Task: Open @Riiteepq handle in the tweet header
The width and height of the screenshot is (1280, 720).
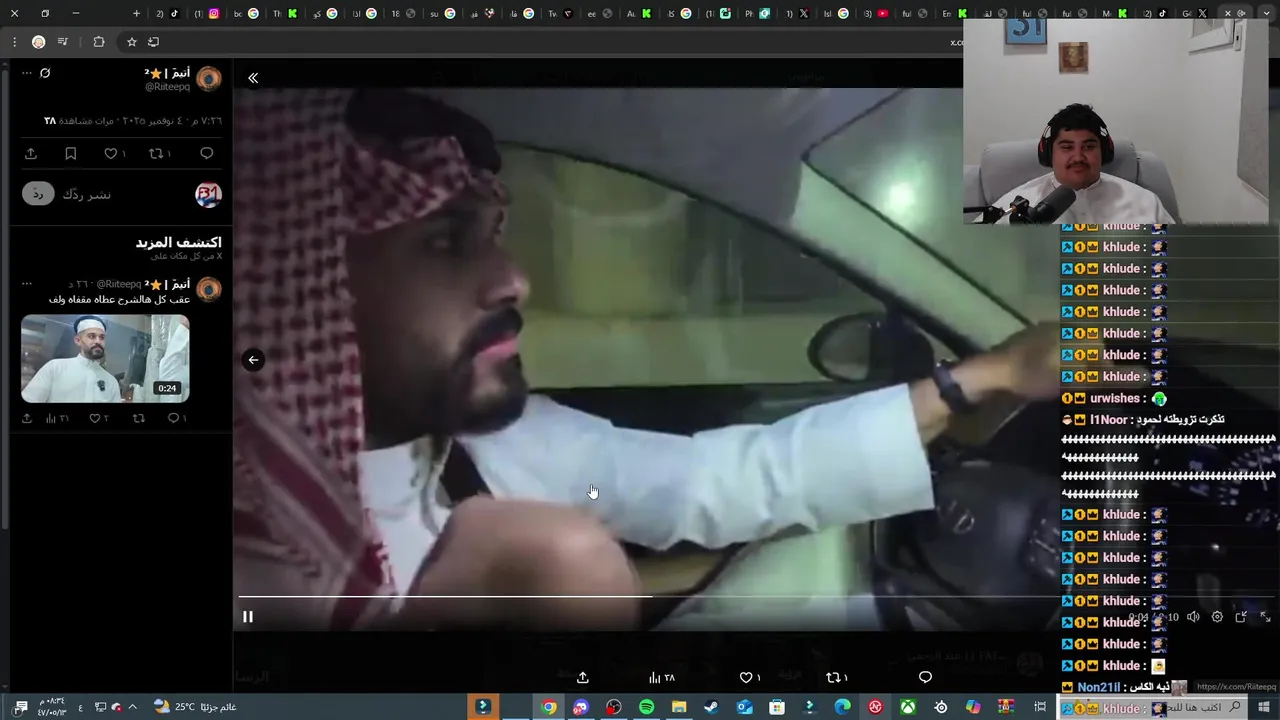Action: click(167, 87)
